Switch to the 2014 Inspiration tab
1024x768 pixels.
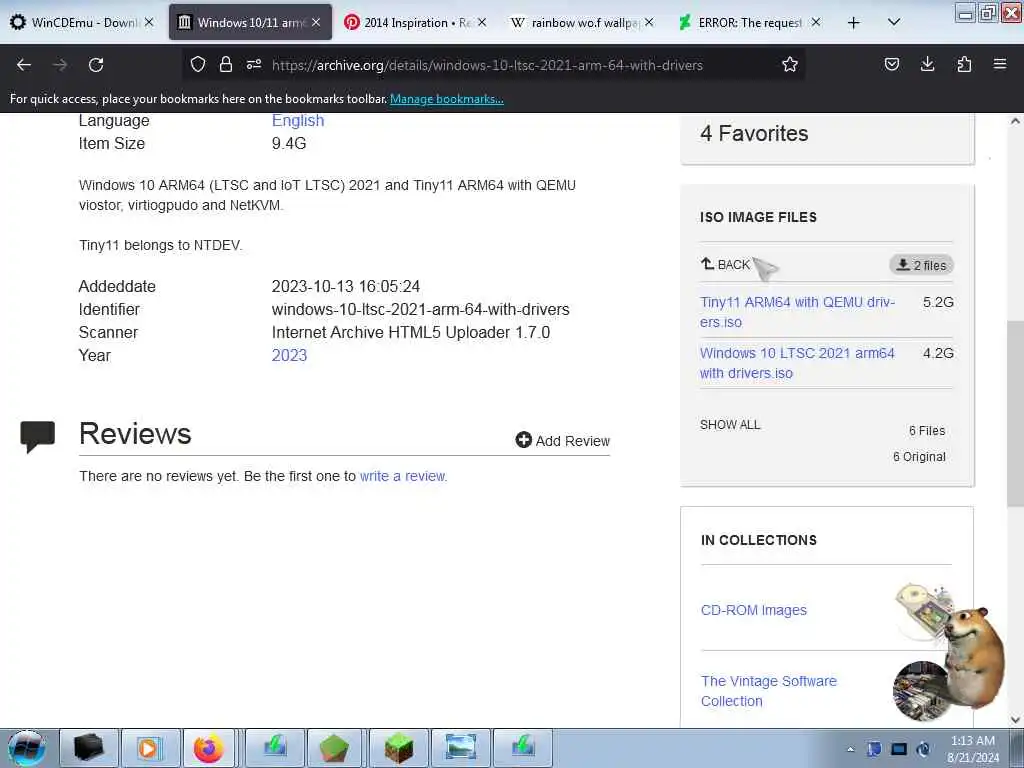(415, 22)
